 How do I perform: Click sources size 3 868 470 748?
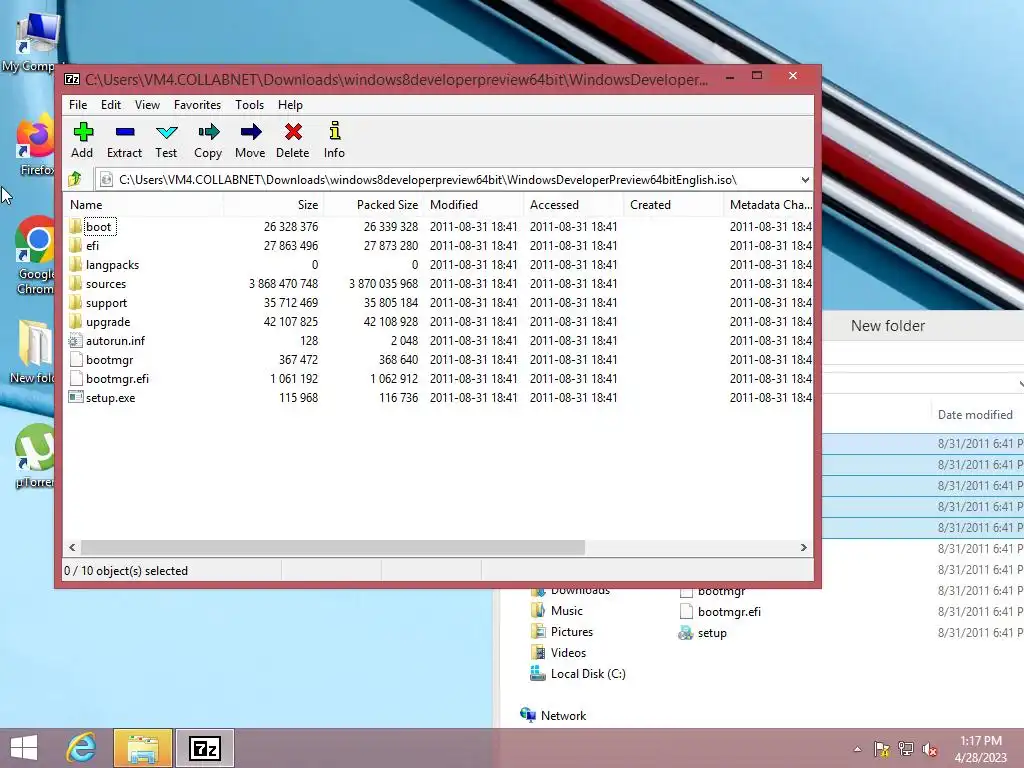283,283
